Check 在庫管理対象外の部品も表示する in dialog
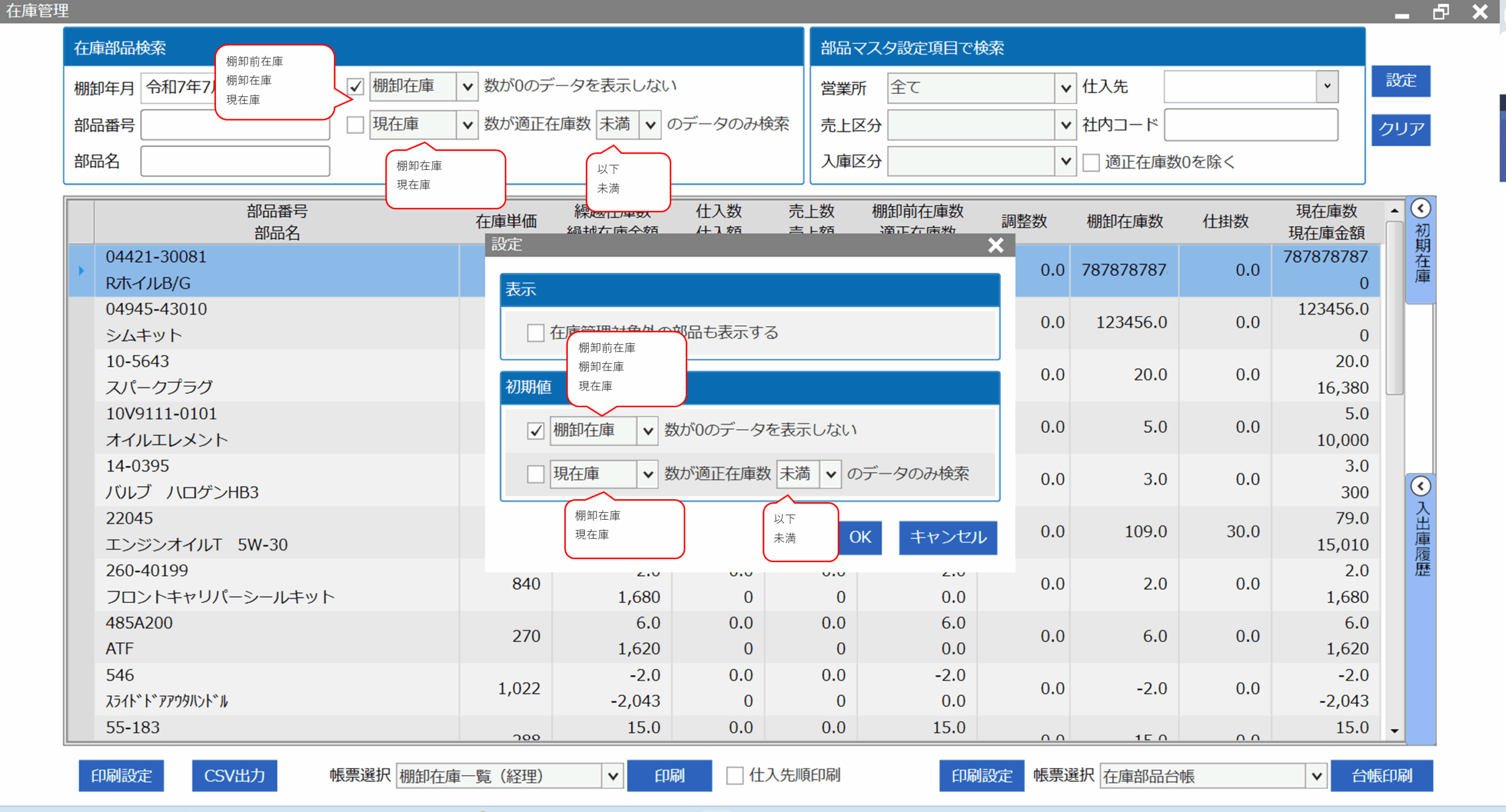Image resolution: width=1506 pixels, height=812 pixels. click(x=535, y=333)
